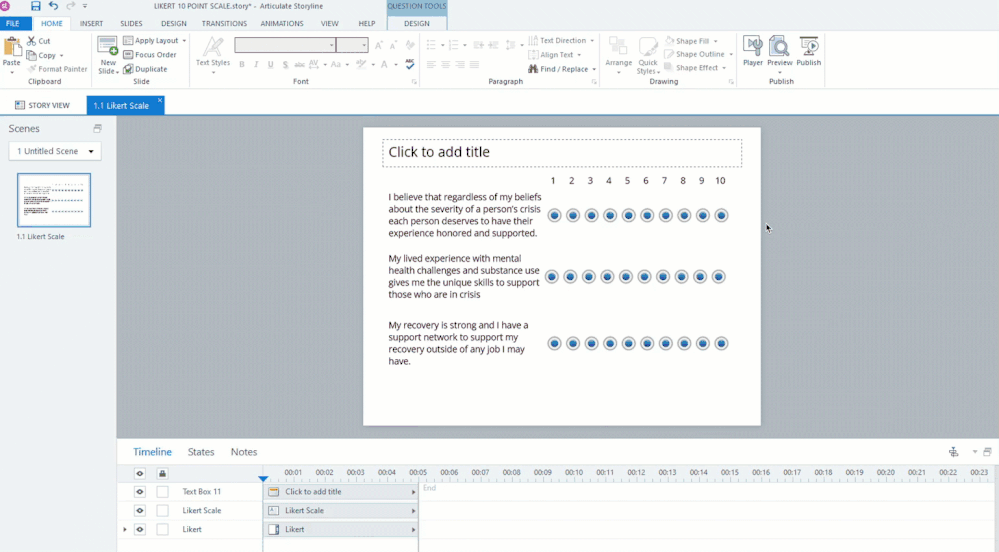Toggle lock checkbox for Likert Scale row
The width and height of the screenshot is (999, 552).
click(x=162, y=511)
